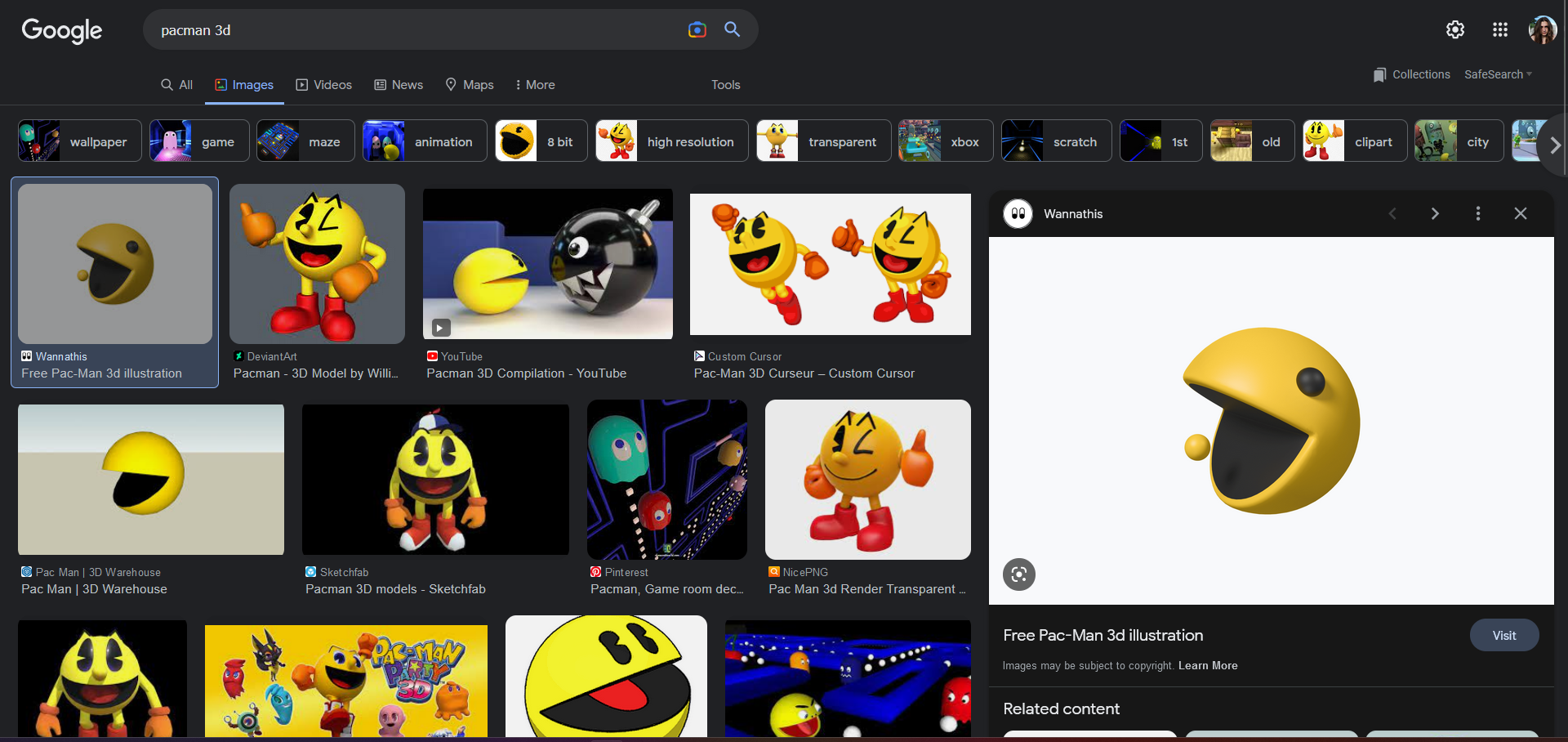Open the Learn More copyright link
This screenshot has width=1568, height=742.
pos(1208,665)
